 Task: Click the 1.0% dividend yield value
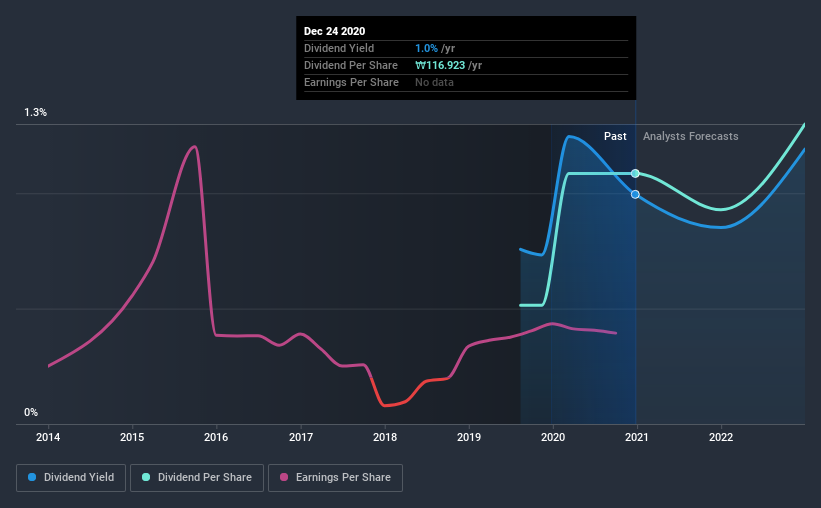(x=426, y=48)
